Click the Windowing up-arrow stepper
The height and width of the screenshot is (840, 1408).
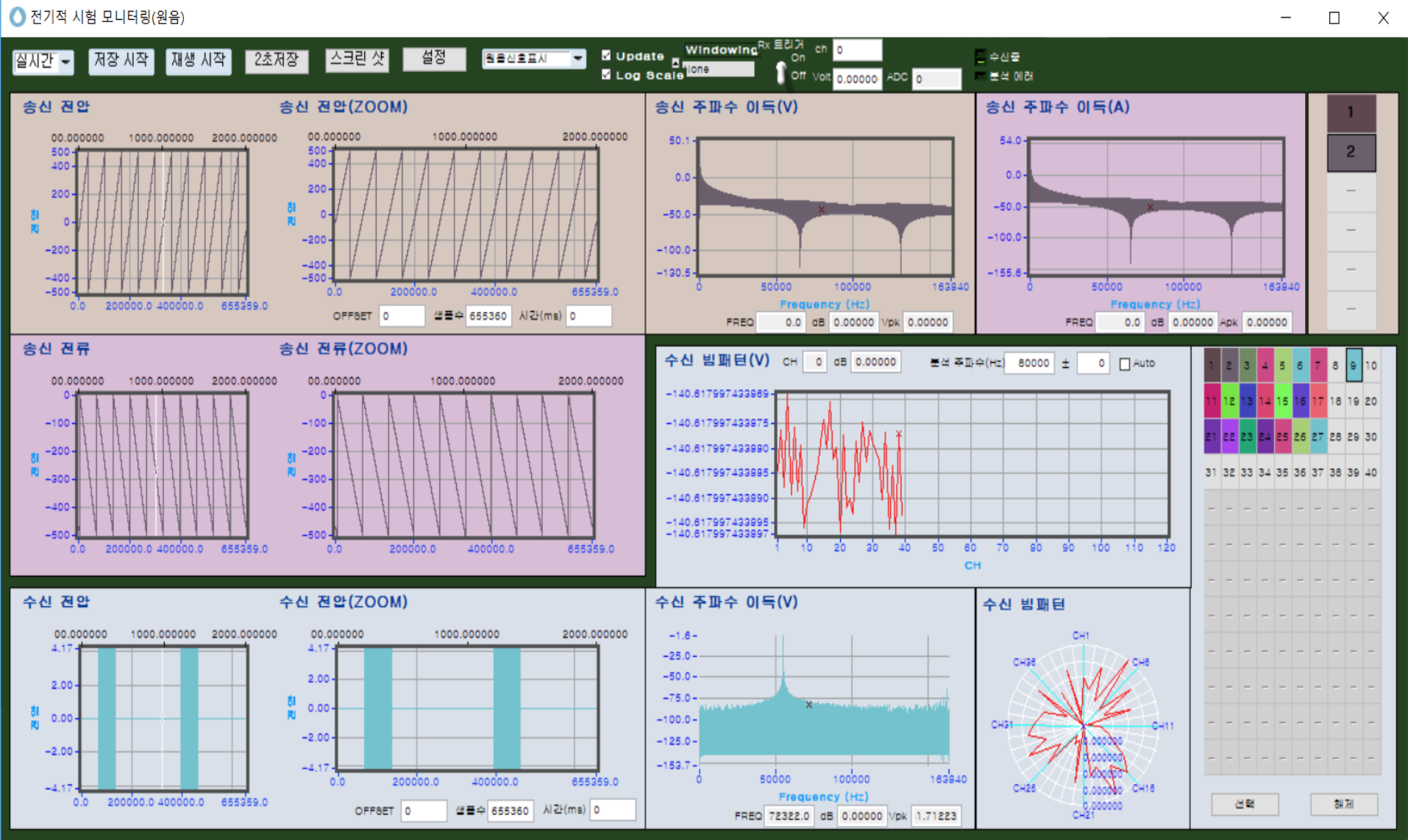tap(675, 63)
